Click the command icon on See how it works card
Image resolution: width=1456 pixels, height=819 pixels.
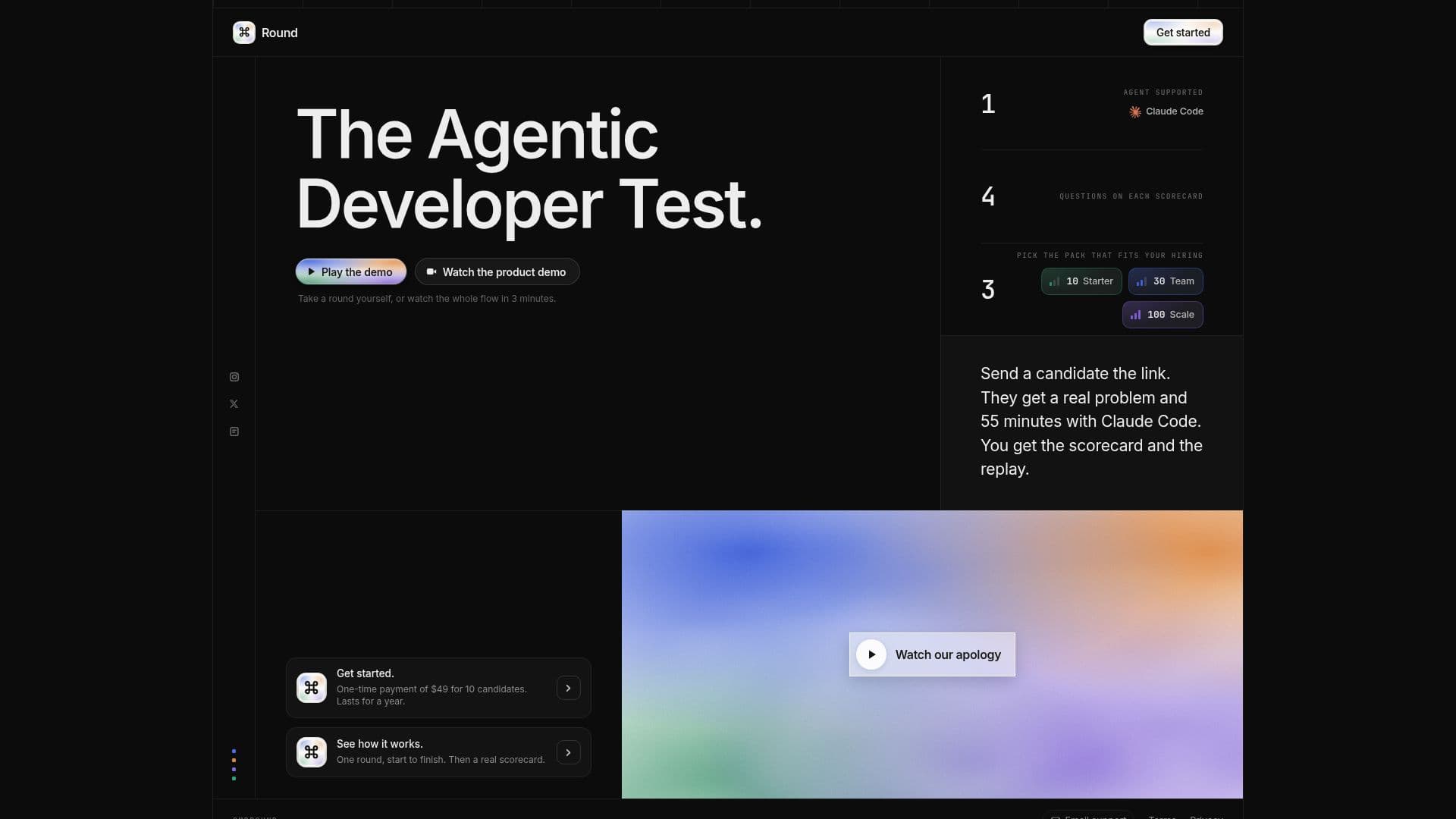tap(312, 752)
